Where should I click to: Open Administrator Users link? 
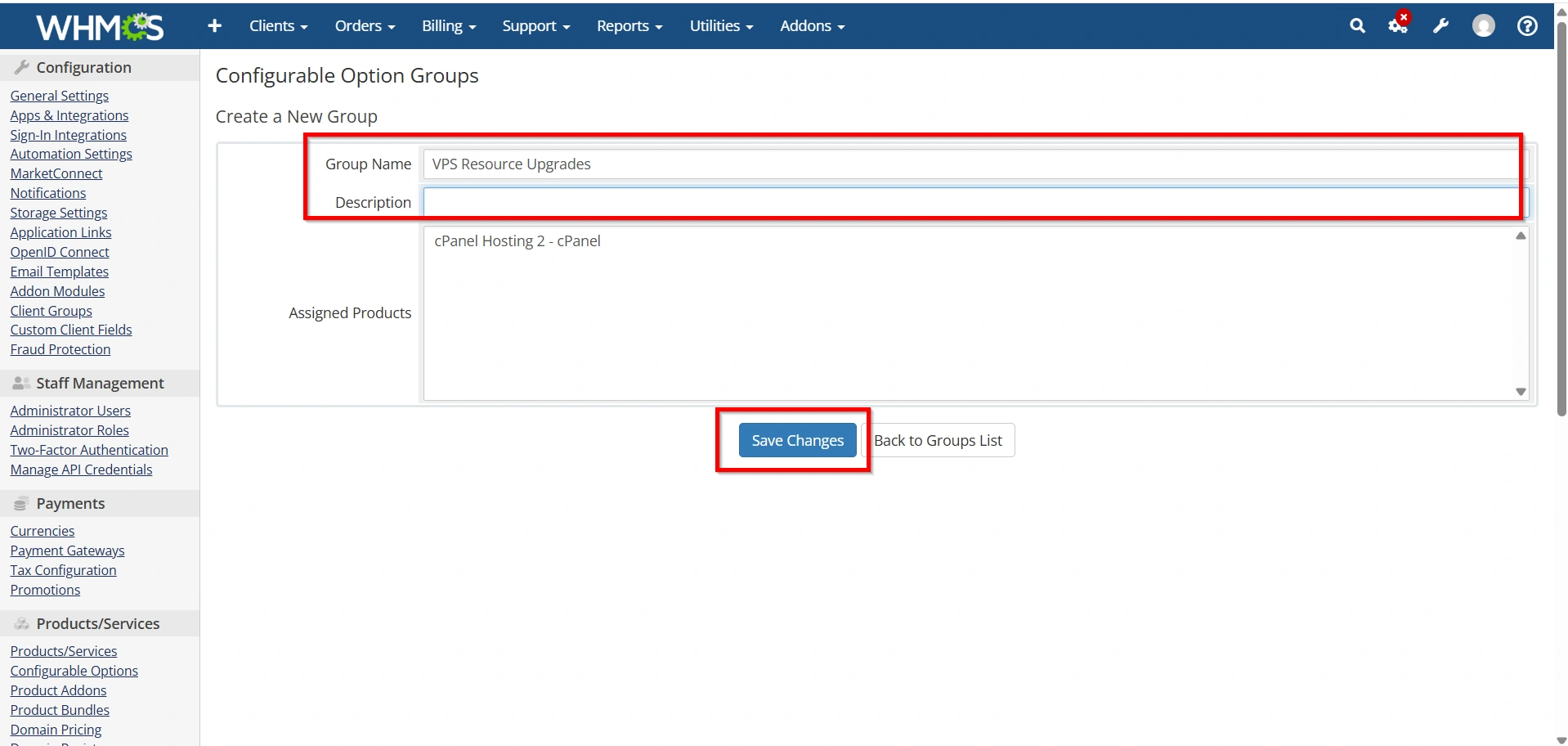pos(69,411)
